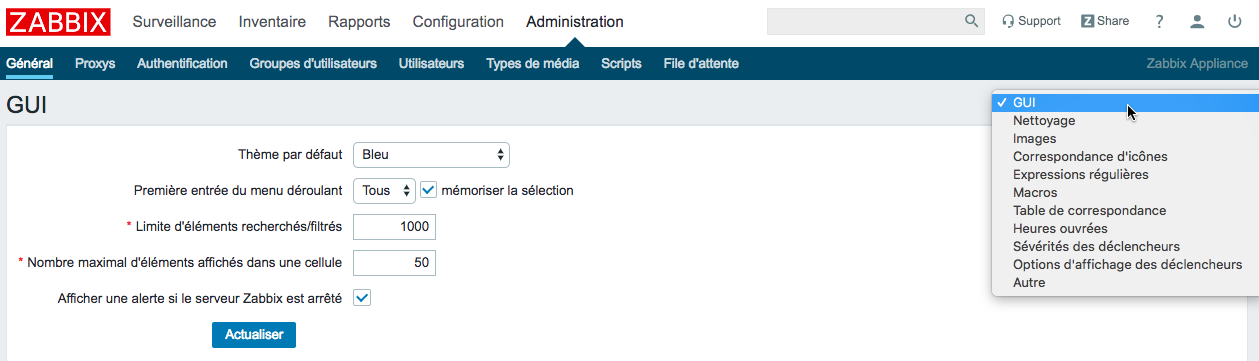Open the Surveillance menu
The width and height of the screenshot is (1259, 361).
pos(175,22)
